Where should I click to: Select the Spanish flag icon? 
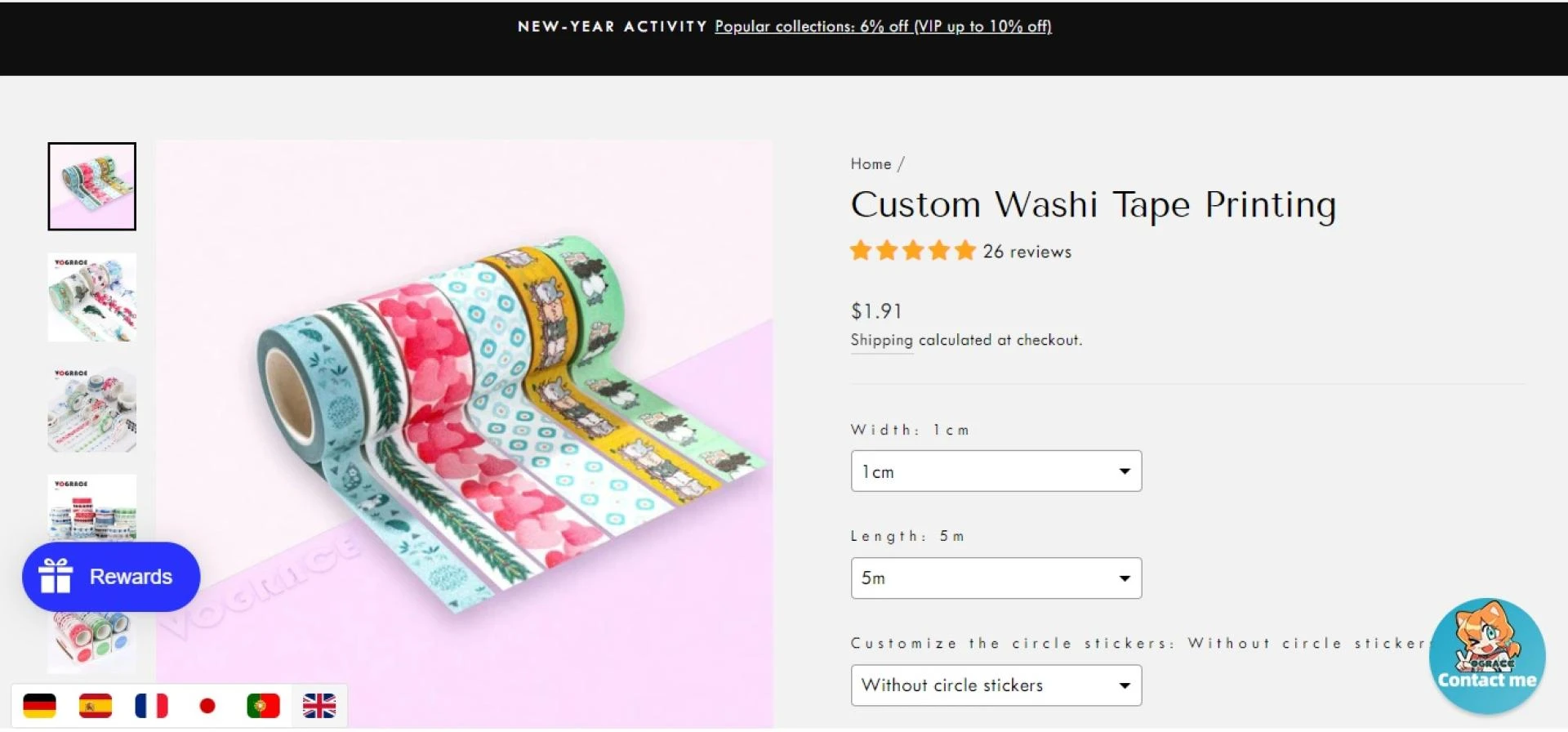tap(96, 705)
